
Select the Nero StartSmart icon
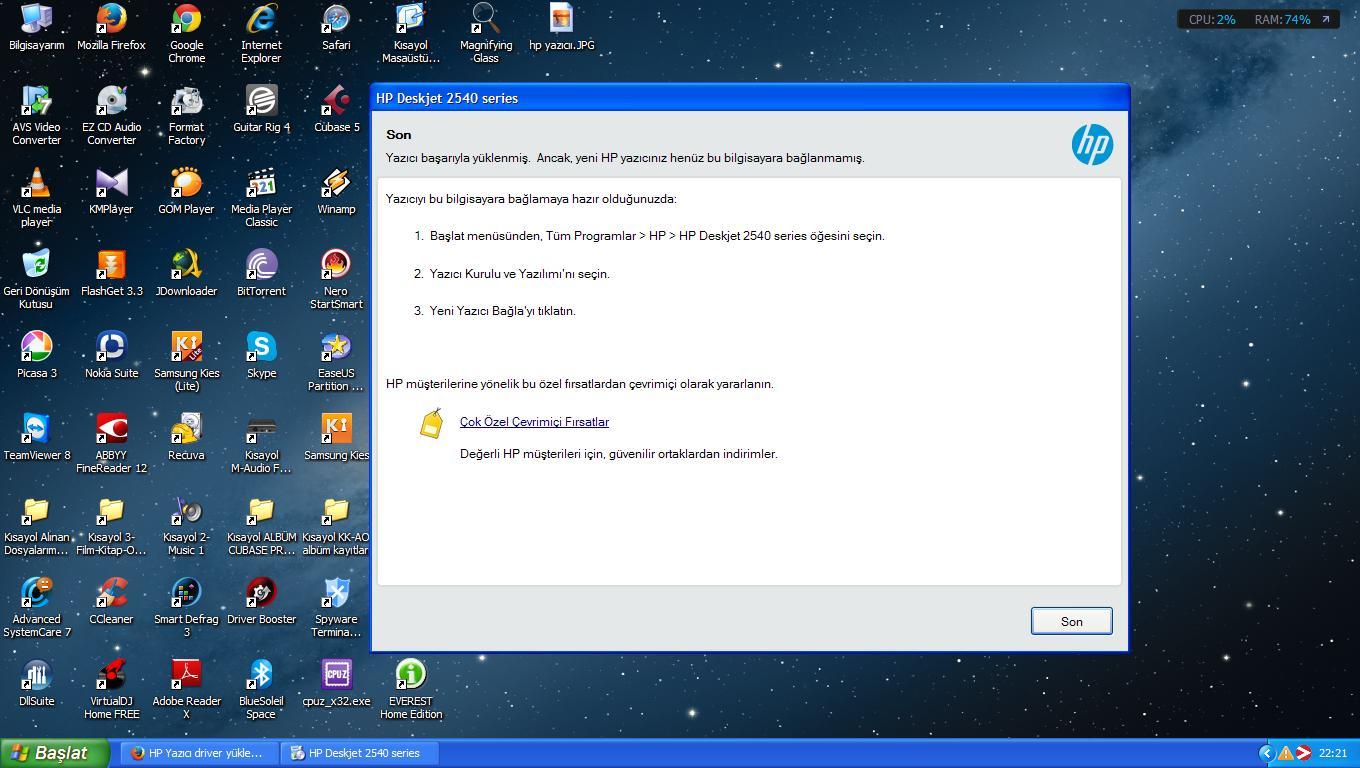coord(336,279)
